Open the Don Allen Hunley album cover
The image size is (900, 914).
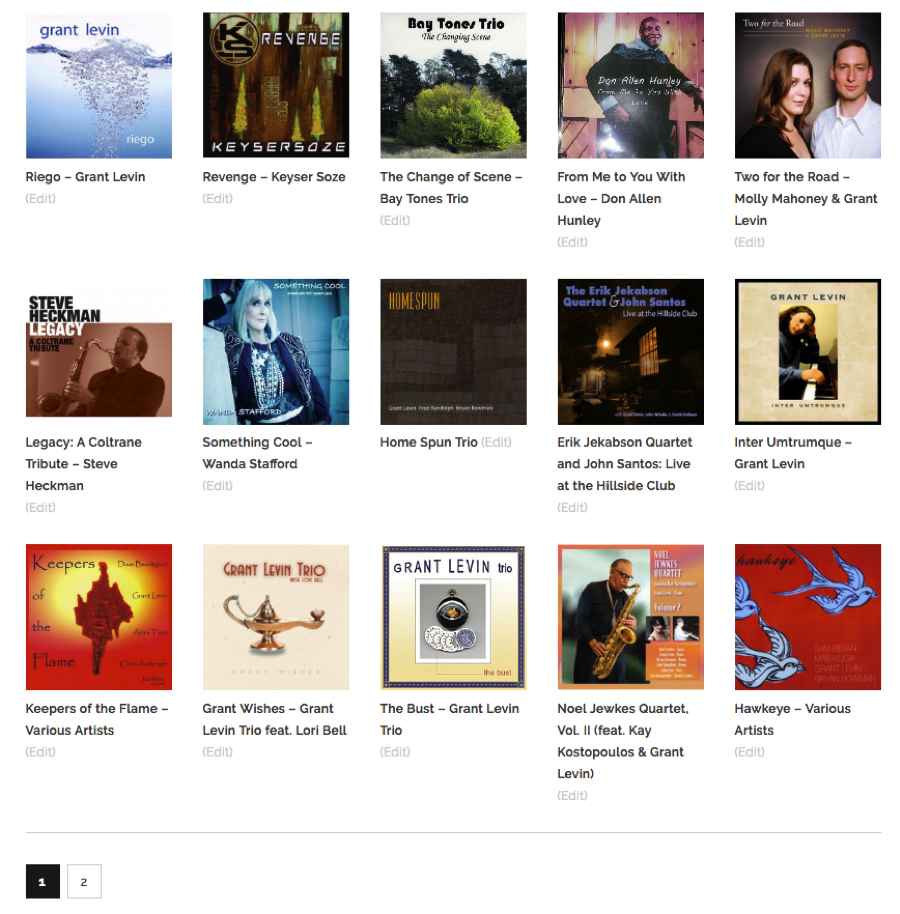pos(630,85)
